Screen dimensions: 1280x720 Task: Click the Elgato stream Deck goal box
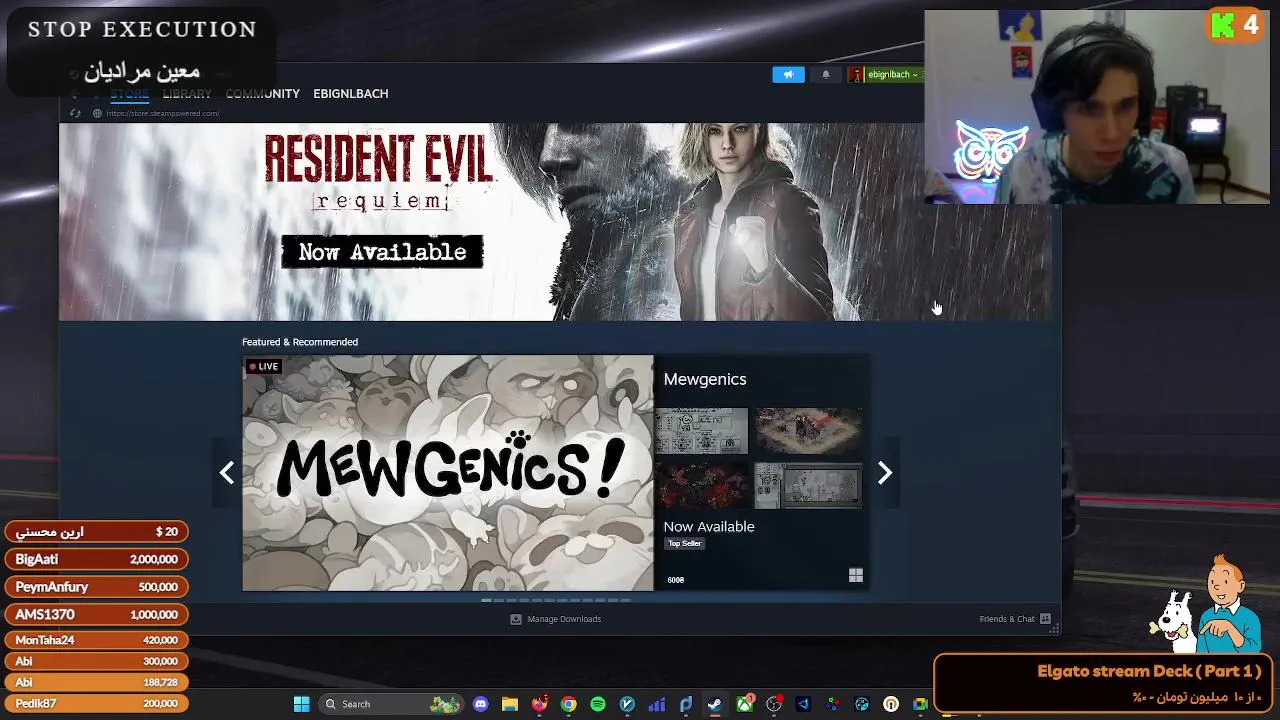tap(1104, 684)
